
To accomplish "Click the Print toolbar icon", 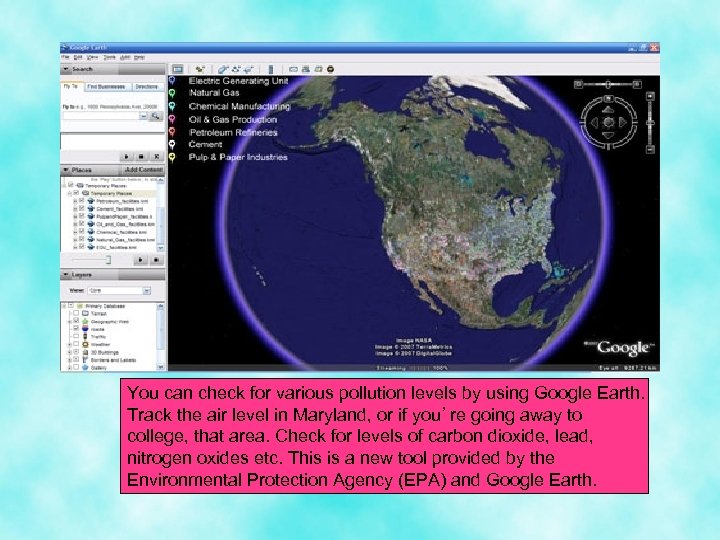I will coord(306,69).
